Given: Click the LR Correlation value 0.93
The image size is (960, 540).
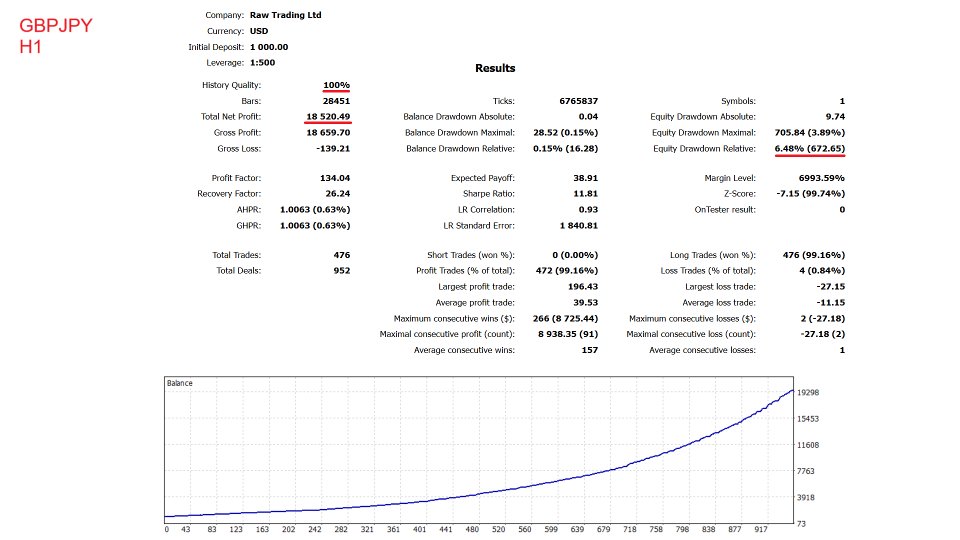Looking at the screenshot, I should click(x=588, y=209).
